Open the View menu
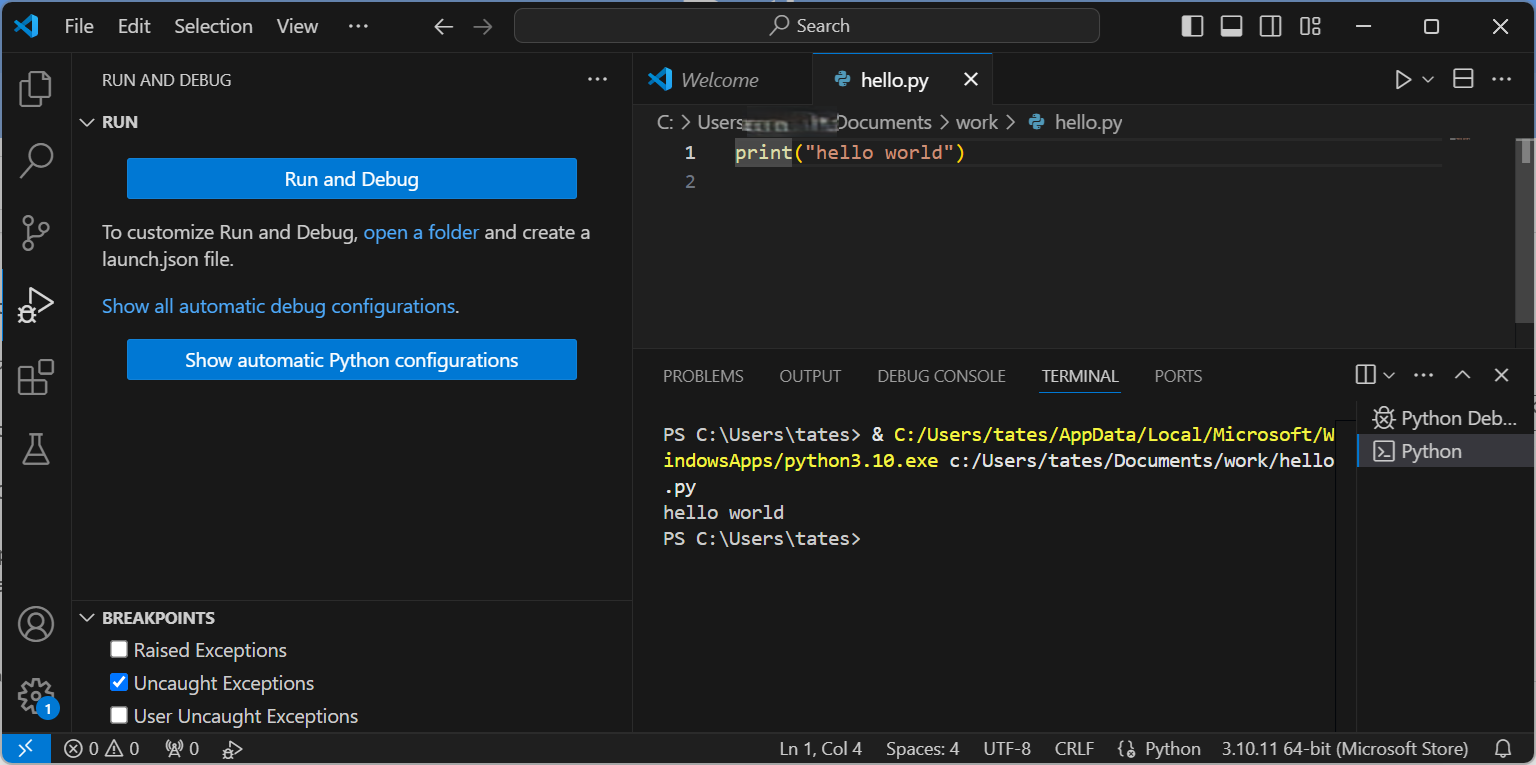1536x765 pixels. click(x=297, y=27)
